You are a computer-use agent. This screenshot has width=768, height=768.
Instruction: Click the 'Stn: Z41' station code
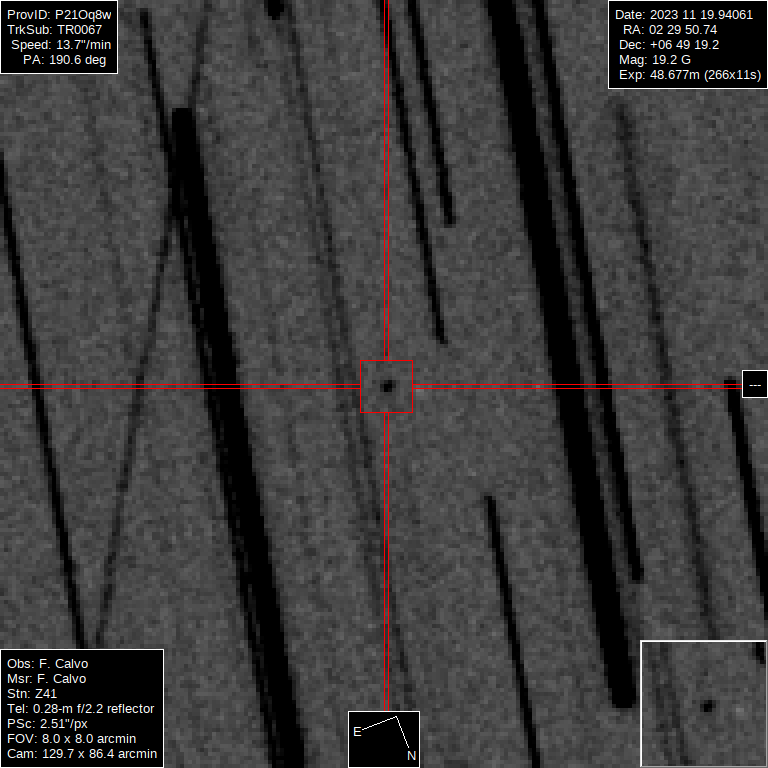(x=32, y=694)
